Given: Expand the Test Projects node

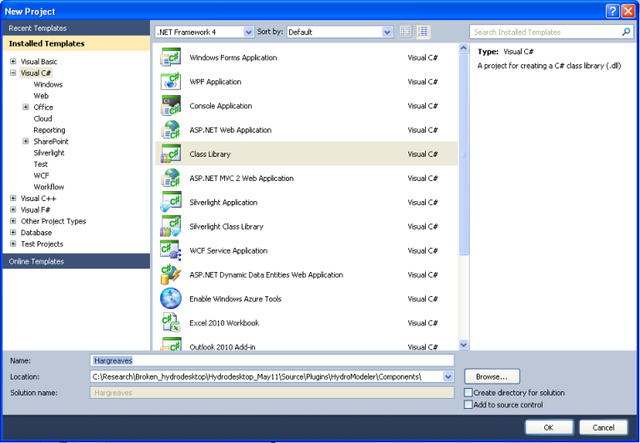Looking at the screenshot, I should pos(13,244).
